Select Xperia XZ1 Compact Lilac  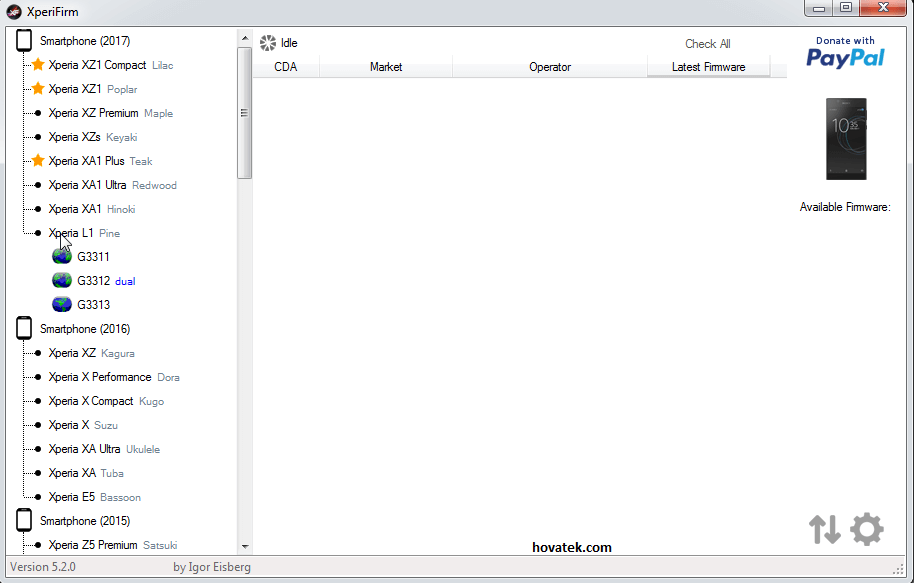point(111,65)
